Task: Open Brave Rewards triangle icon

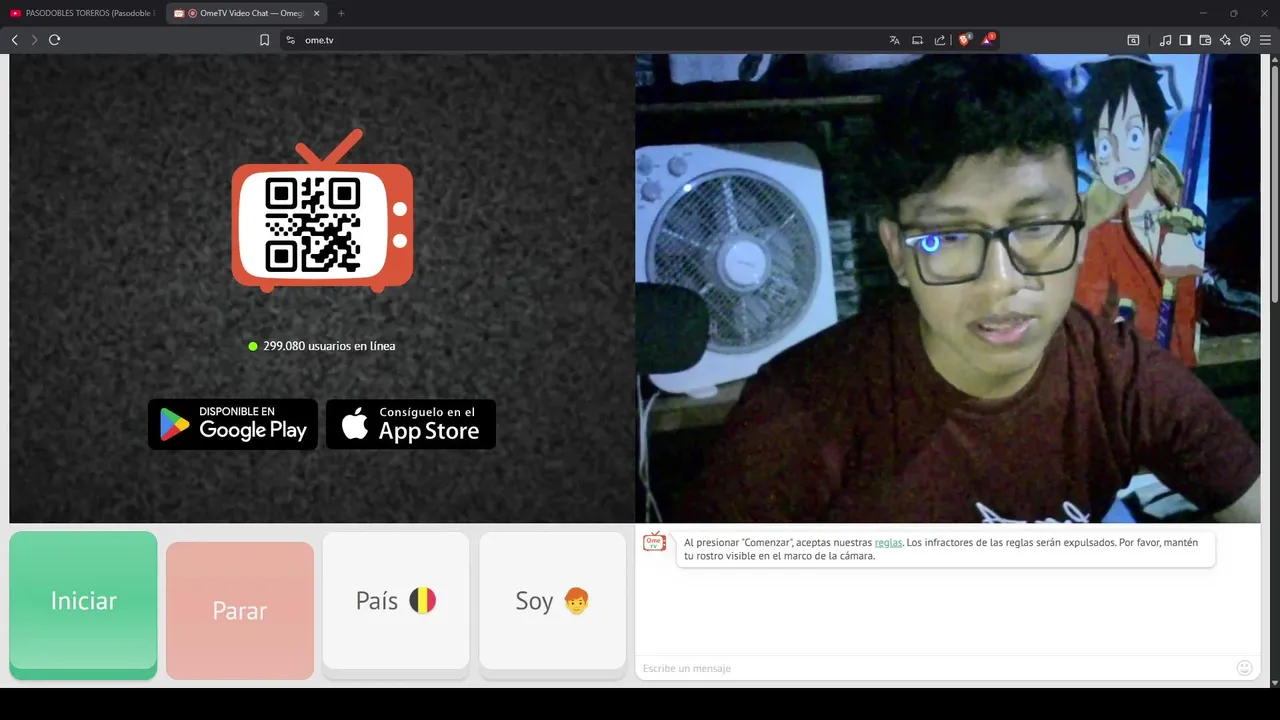Action: click(x=988, y=40)
